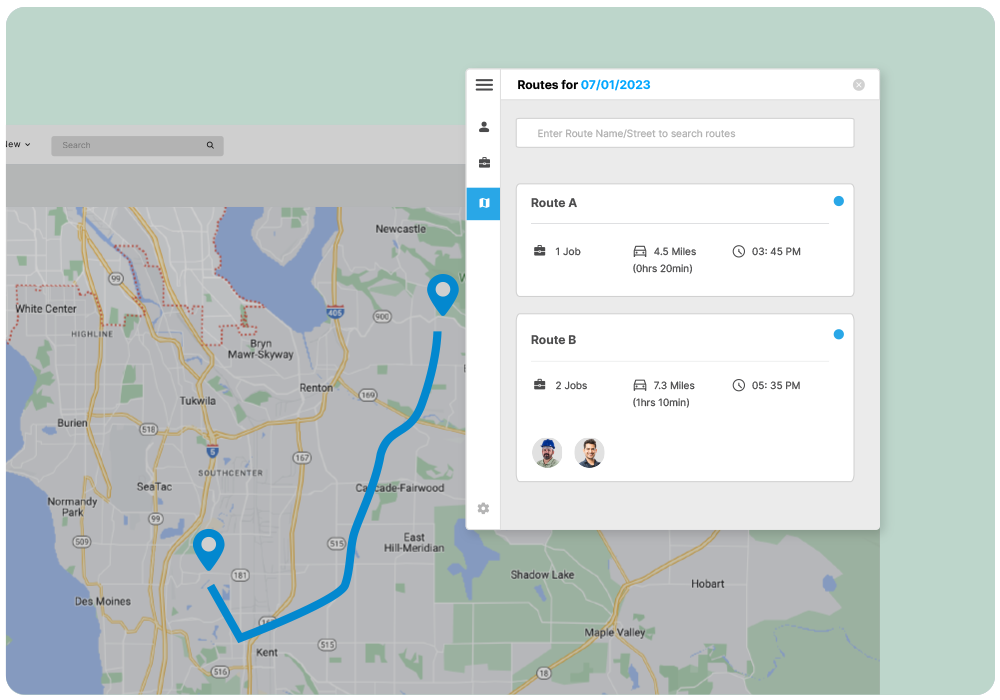Click the date 07/01/2023 link
1000x700 pixels.
615,85
